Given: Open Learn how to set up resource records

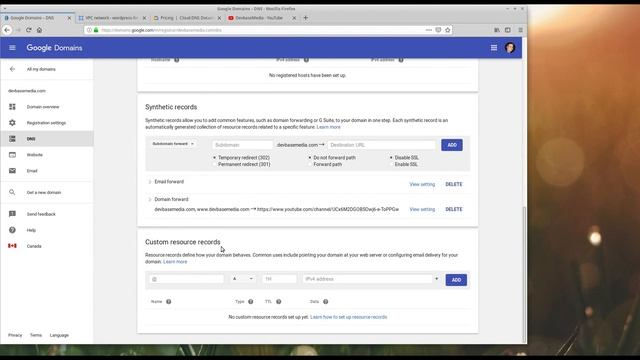Looking at the screenshot, I should pos(349,317).
